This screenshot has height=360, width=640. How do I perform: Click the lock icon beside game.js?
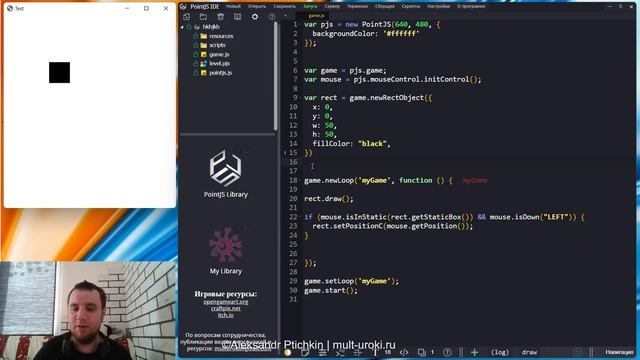pos(196,54)
